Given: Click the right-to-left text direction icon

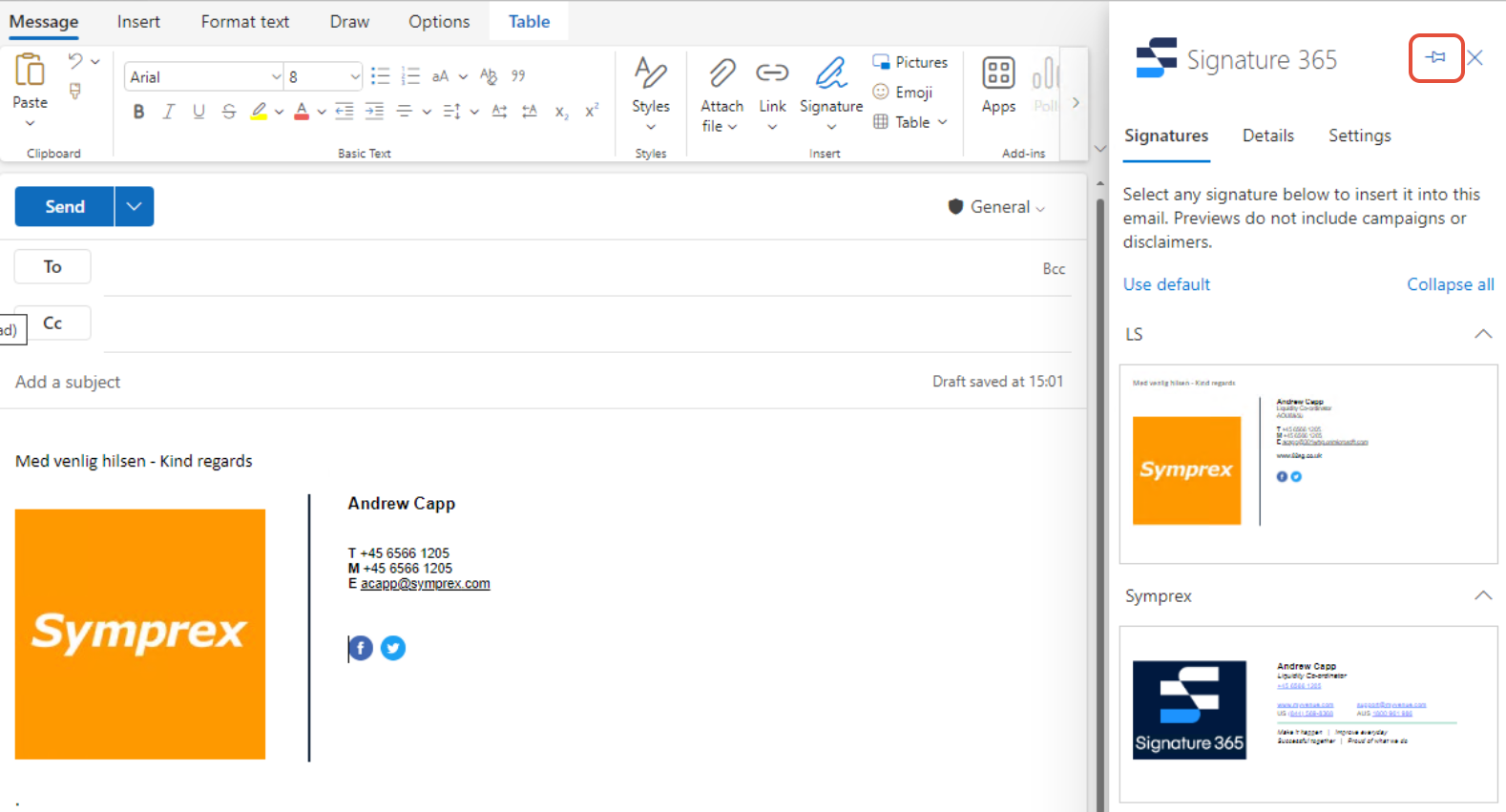Looking at the screenshot, I should pyautogui.click(x=530, y=112).
